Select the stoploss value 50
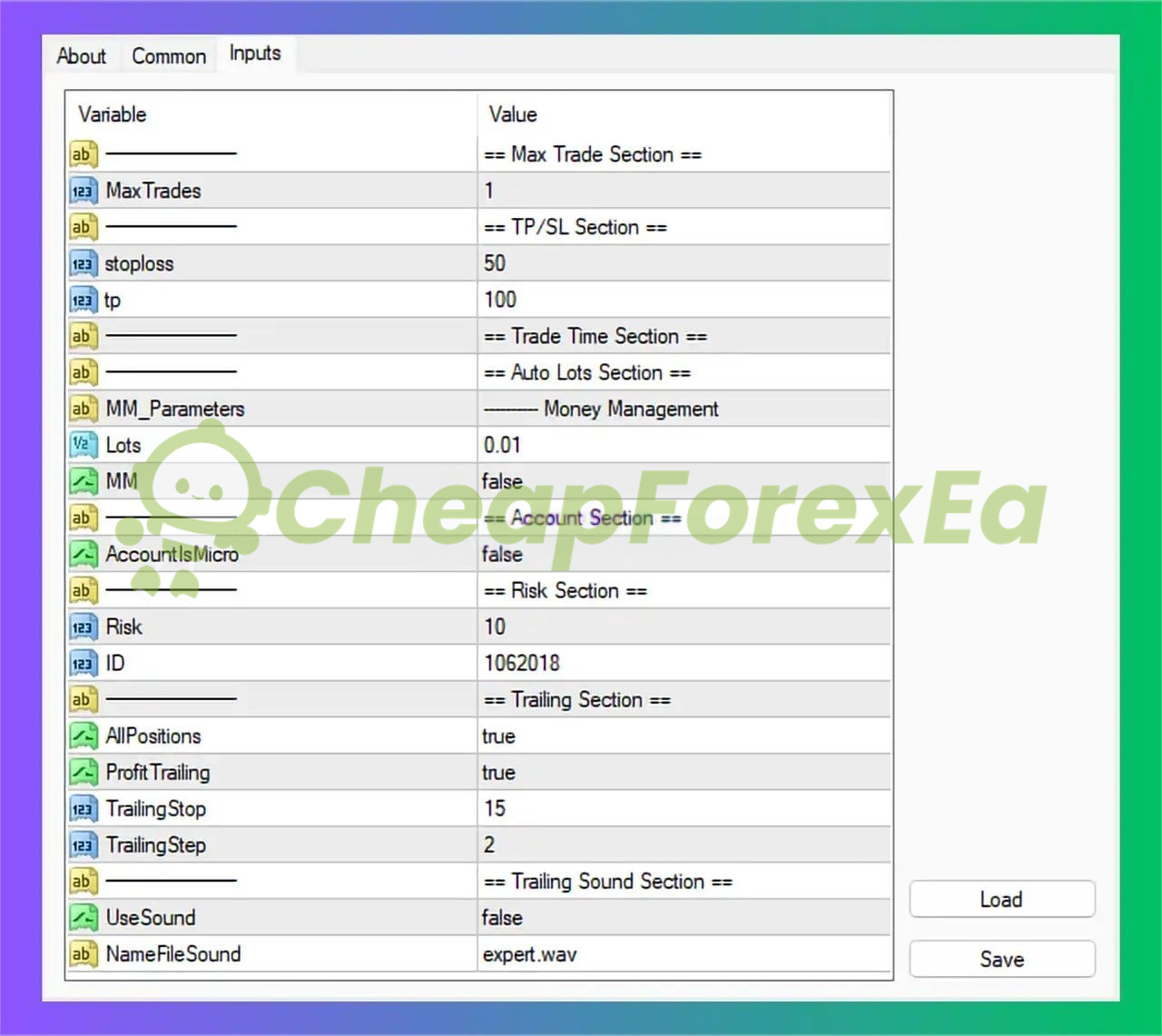The image size is (1162, 1036). (x=494, y=263)
